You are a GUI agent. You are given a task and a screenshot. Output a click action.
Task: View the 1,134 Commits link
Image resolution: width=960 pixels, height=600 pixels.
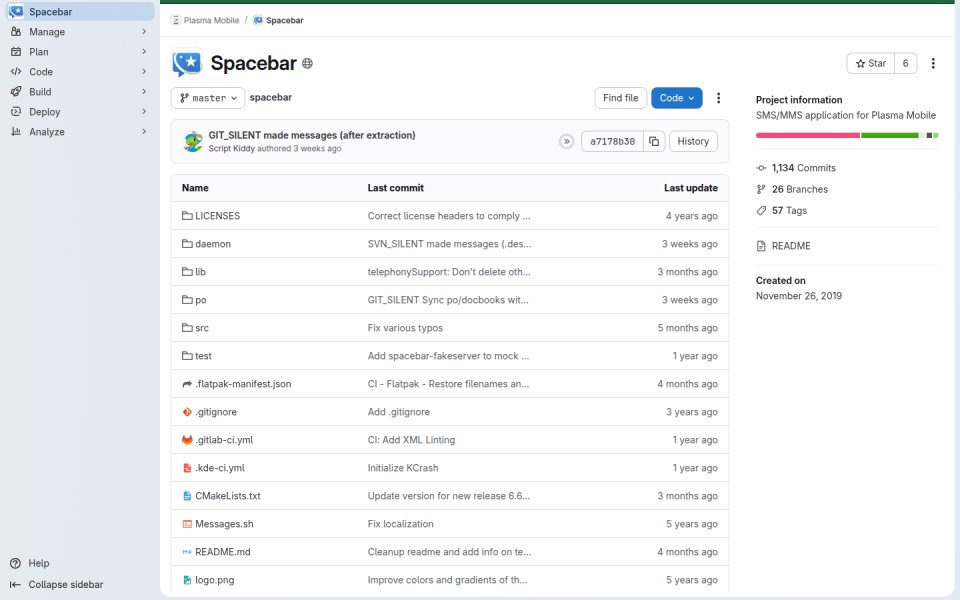click(x=803, y=168)
